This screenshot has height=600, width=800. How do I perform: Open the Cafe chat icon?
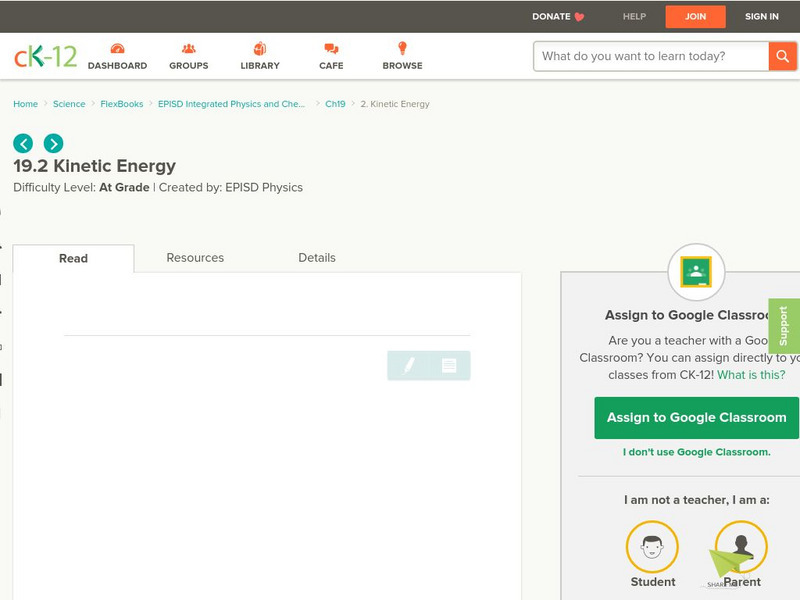click(x=331, y=50)
